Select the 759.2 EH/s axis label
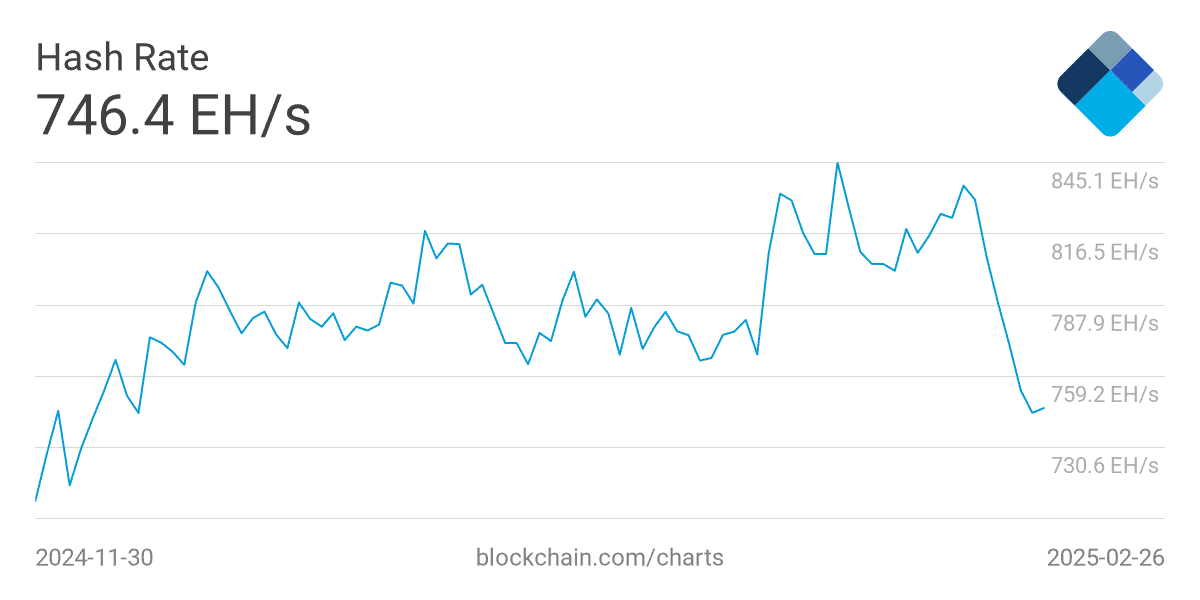The image size is (1200, 600). pos(1105,394)
